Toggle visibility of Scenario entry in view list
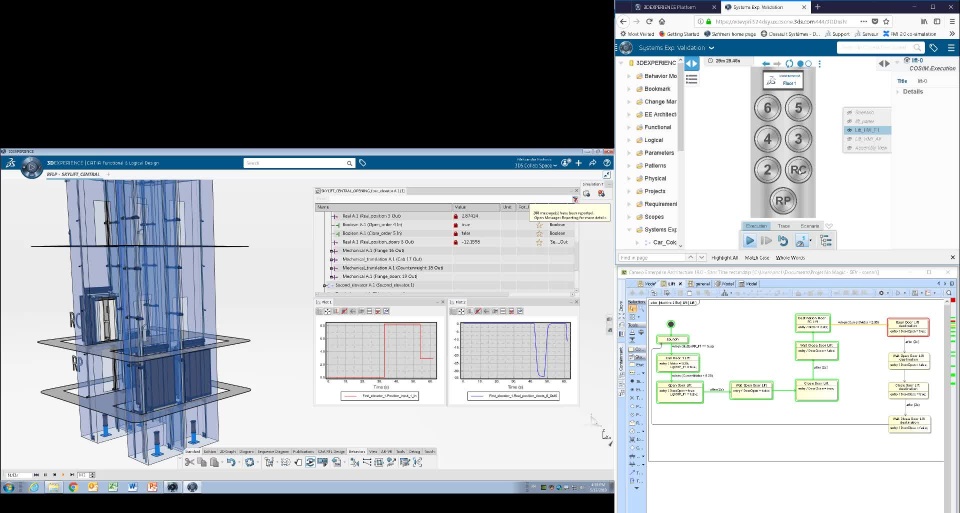Screen dimensions: 960x513 point(849,113)
